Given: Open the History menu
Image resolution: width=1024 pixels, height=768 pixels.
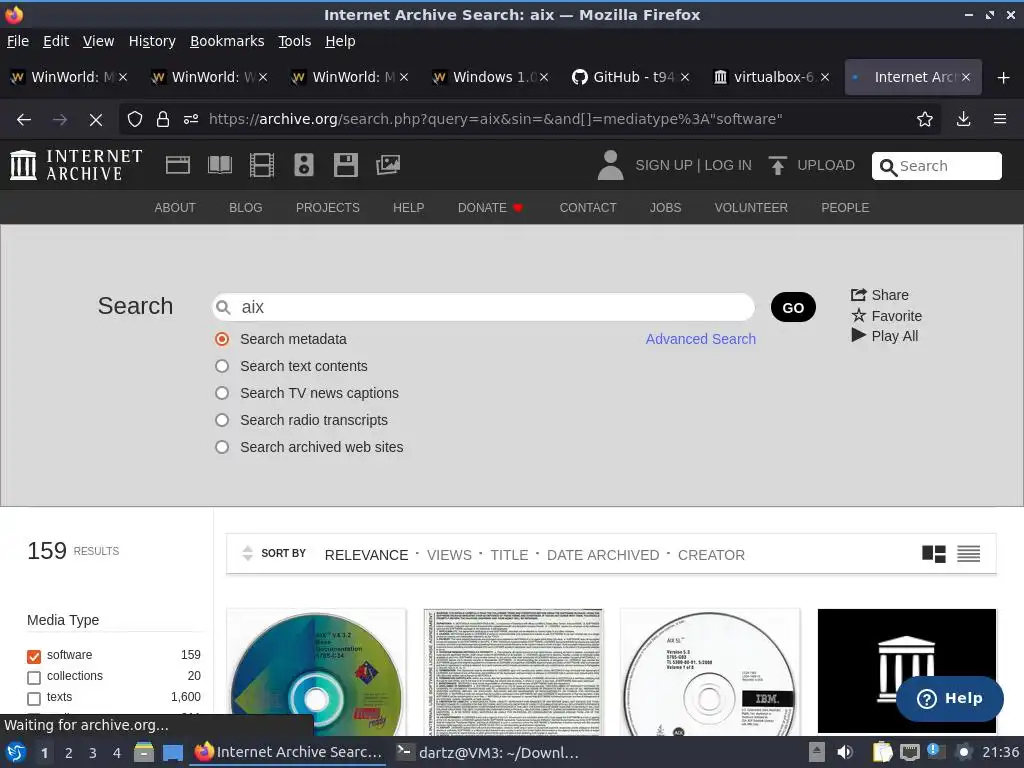Looking at the screenshot, I should (152, 41).
